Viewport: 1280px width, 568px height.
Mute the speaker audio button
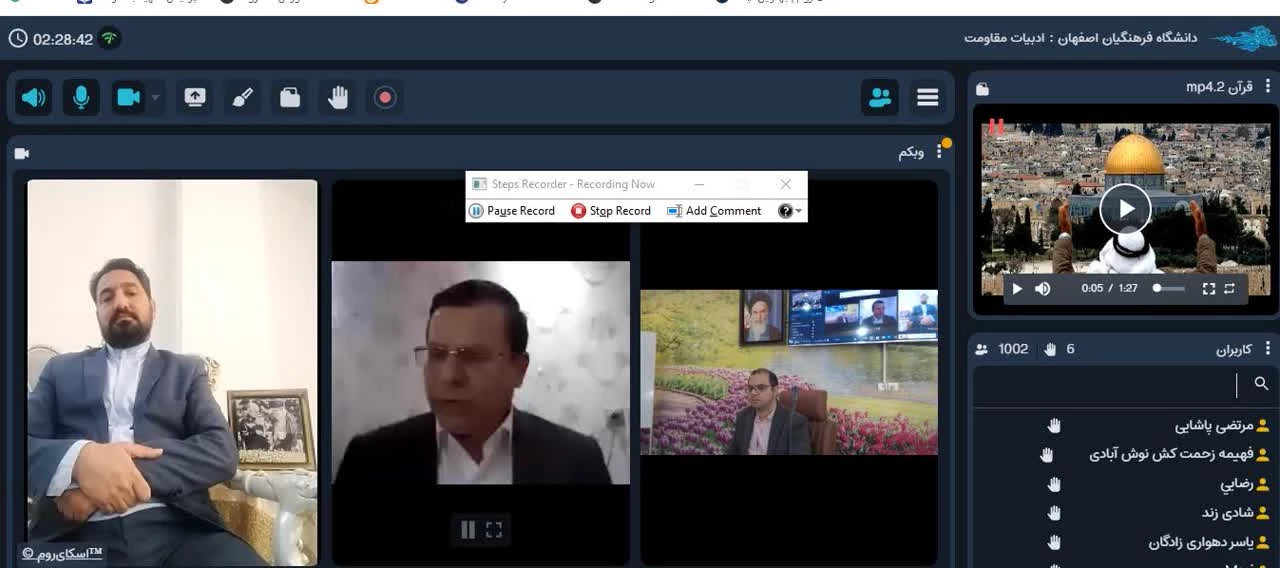tap(34, 97)
